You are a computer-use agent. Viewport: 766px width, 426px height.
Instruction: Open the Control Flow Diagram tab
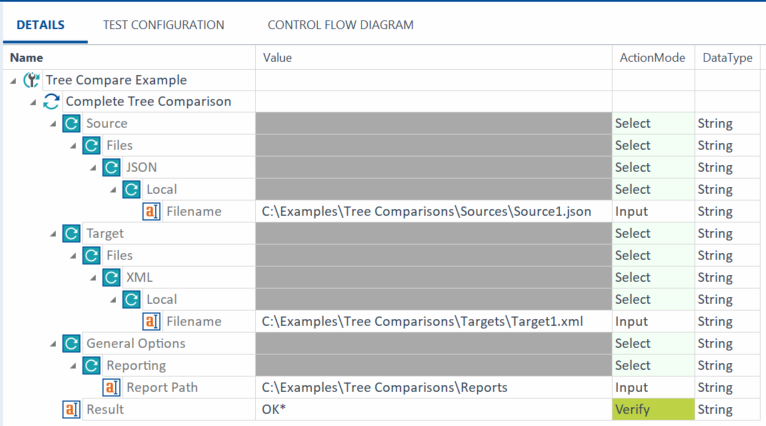pyautogui.click(x=340, y=25)
